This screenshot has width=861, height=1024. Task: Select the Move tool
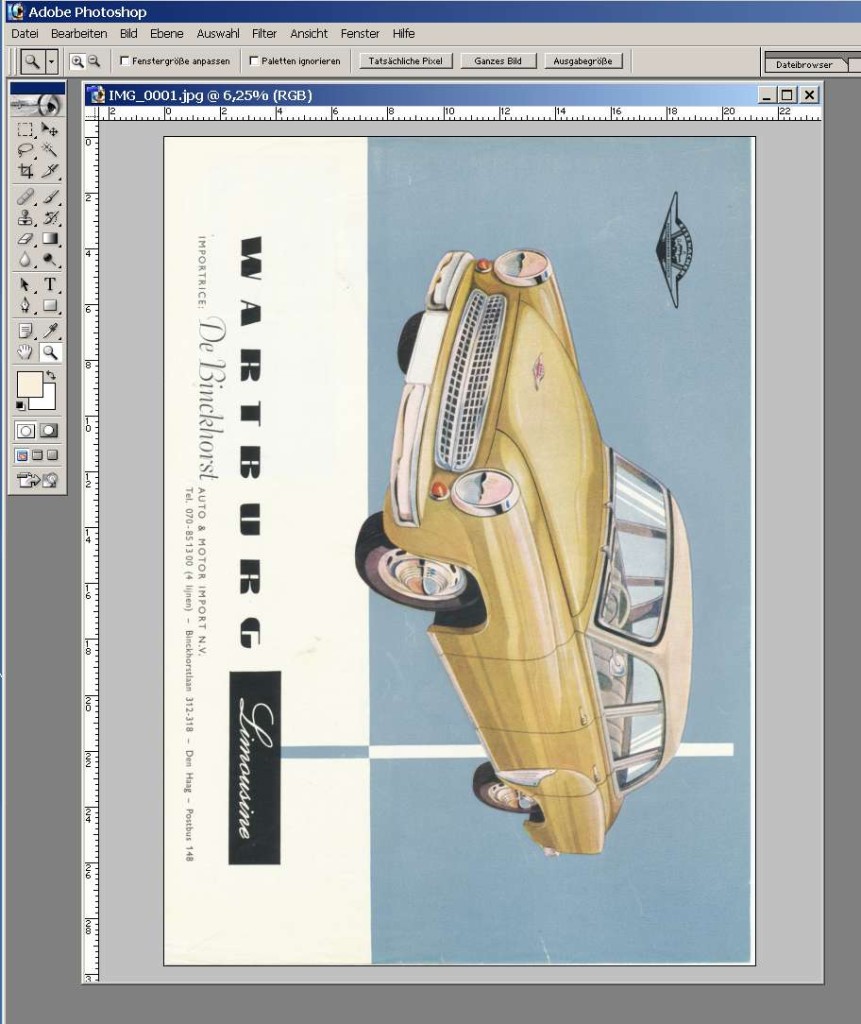[x=50, y=129]
